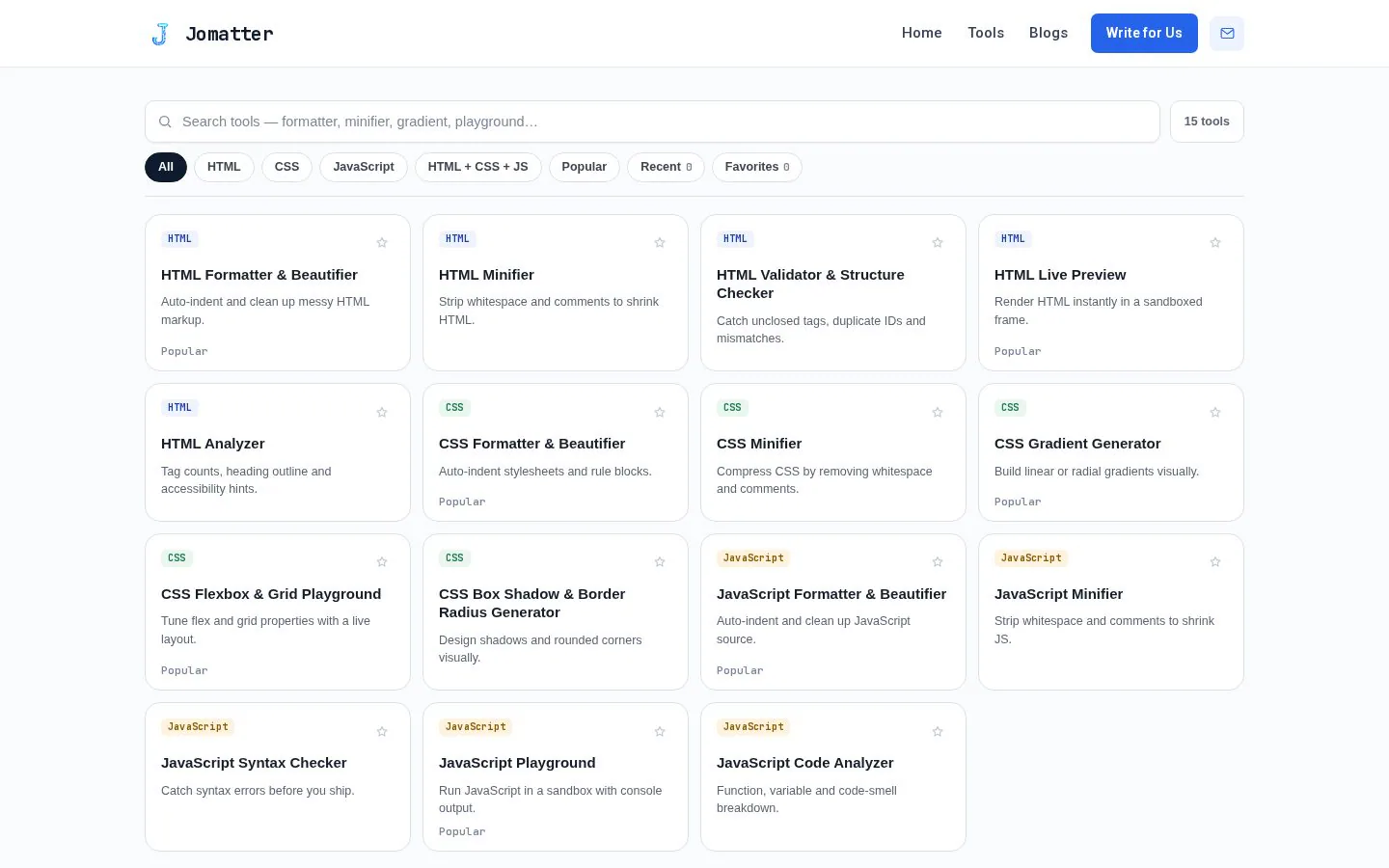
Task: Click the HTML tag on HTML Analyzer card
Action: click(x=179, y=408)
